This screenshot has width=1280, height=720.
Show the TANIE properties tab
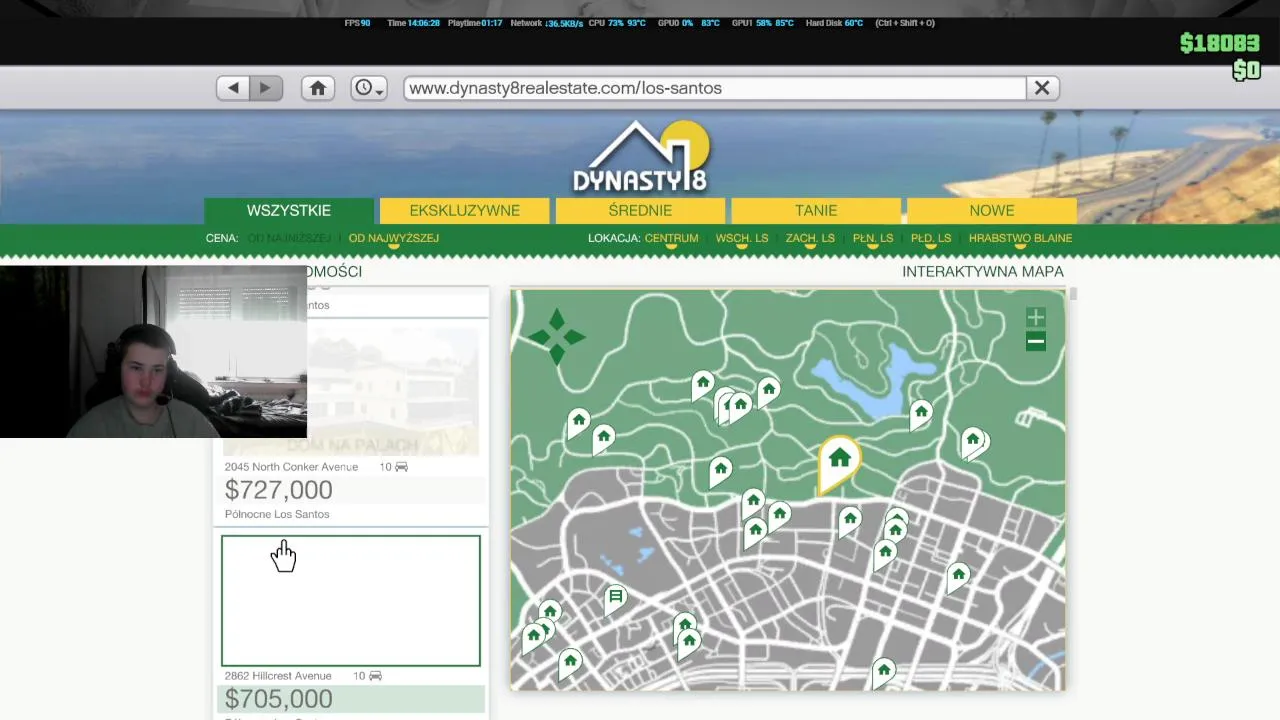(816, 210)
